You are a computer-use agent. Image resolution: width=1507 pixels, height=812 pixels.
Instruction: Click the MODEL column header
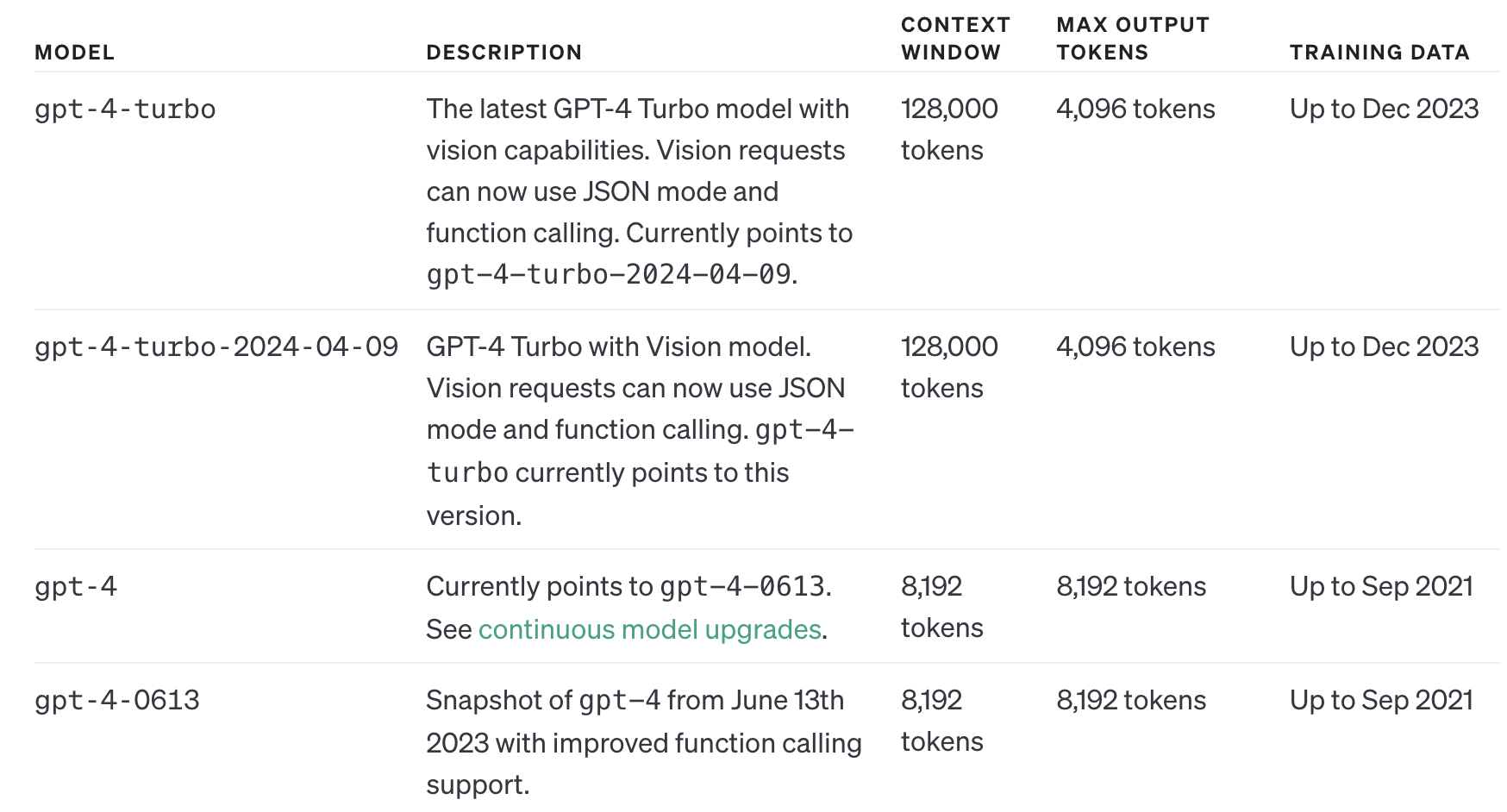(74, 53)
